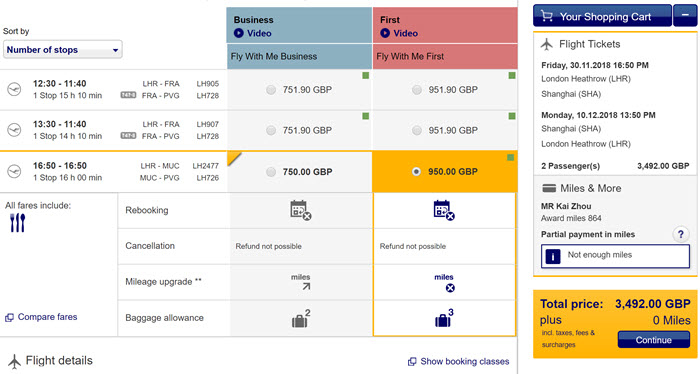Play the First class video icon
Viewport: 700px width, 374px height.
pos(385,33)
